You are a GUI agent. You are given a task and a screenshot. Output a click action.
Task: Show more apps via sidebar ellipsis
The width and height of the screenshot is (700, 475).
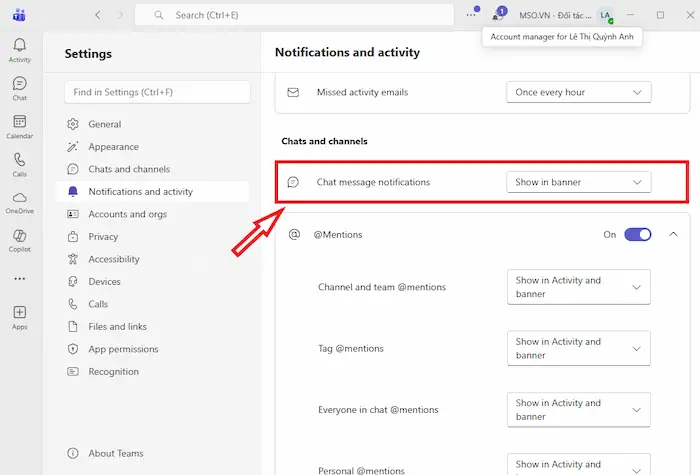[20, 278]
